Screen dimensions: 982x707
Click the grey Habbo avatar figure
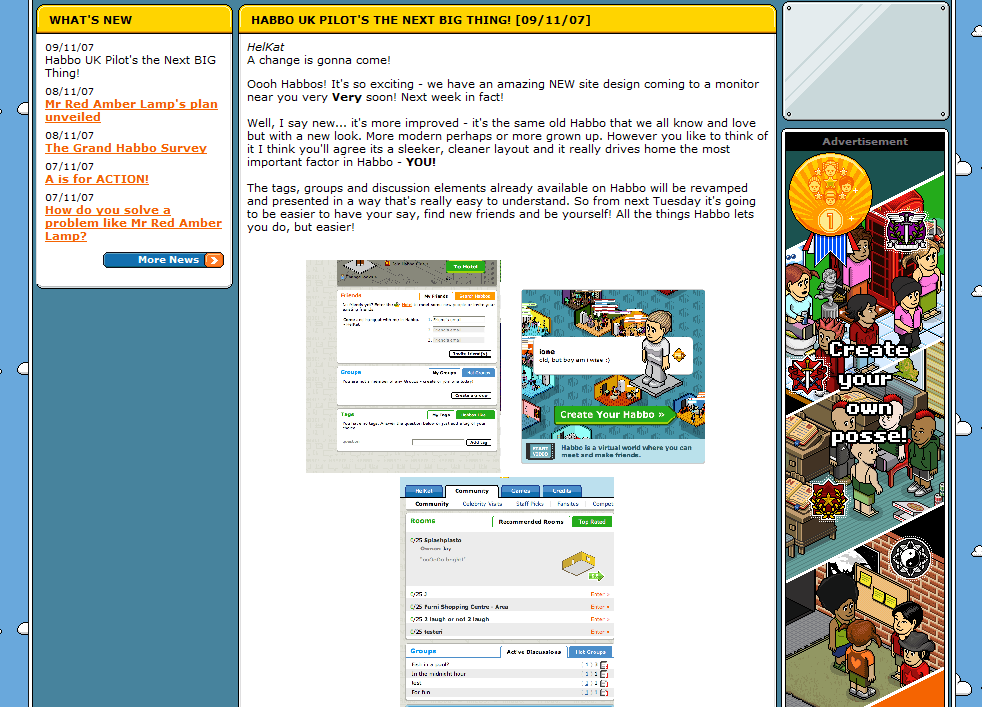(x=657, y=349)
